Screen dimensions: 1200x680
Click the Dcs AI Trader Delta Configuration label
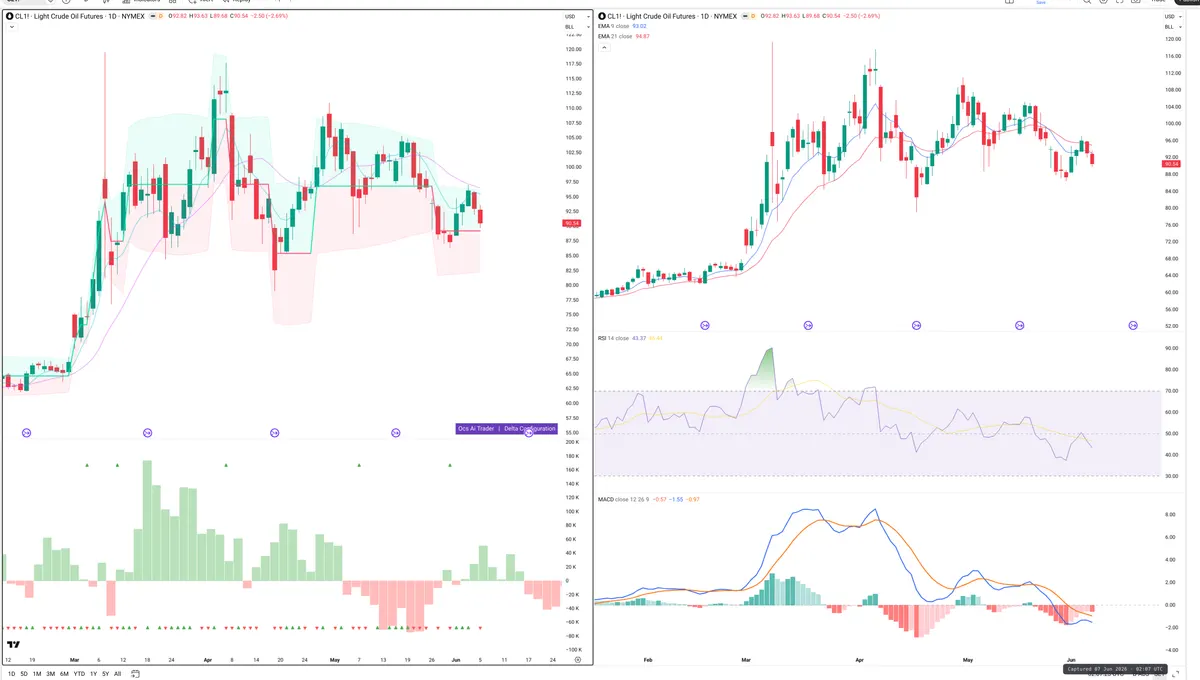pos(506,429)
